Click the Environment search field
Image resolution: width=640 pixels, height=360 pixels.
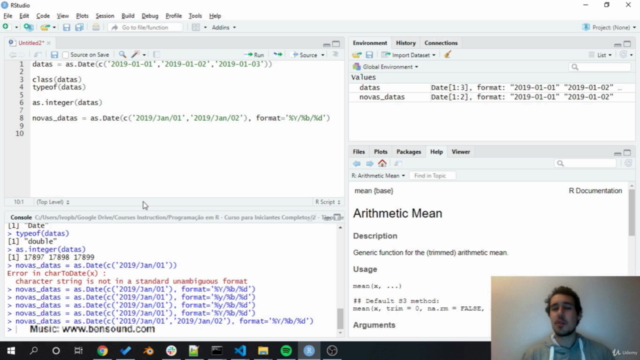tap(600, 67)
